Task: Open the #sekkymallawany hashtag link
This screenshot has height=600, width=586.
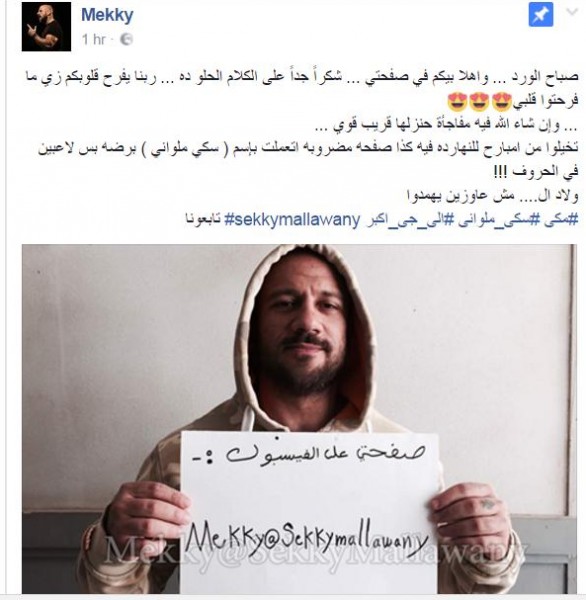Action: [x=292, y=220]
